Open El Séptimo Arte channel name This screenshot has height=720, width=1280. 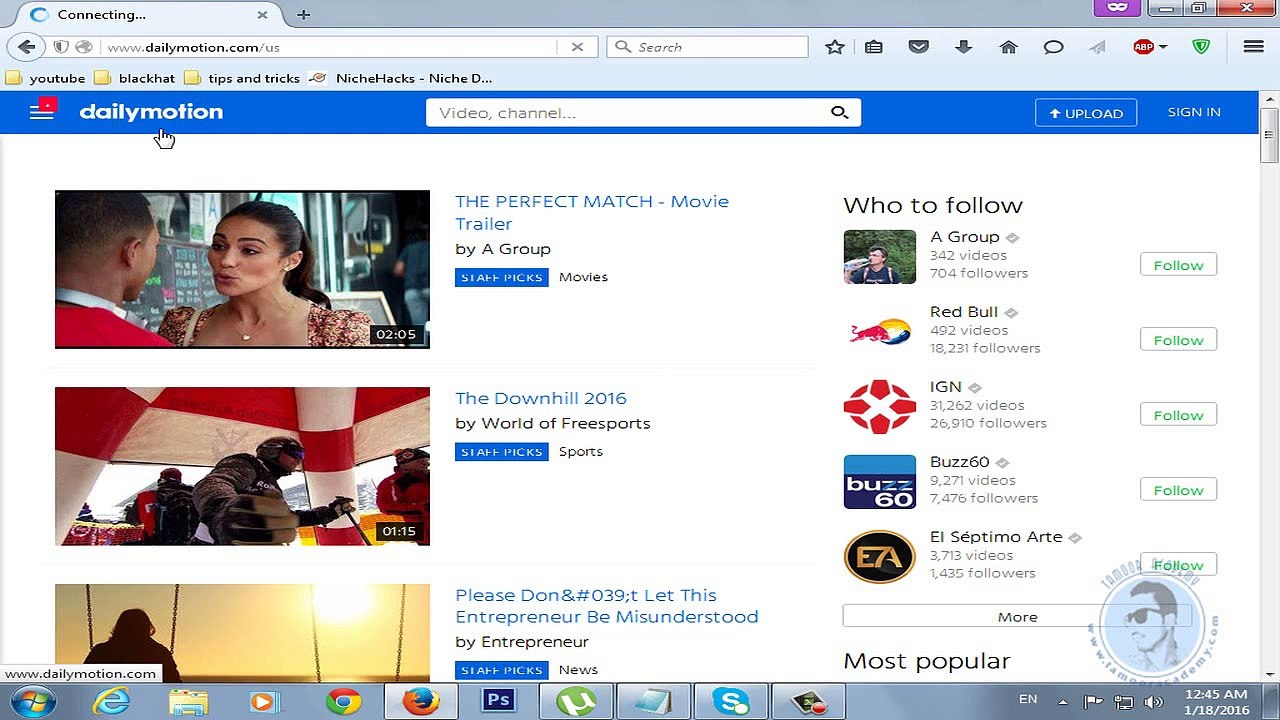pyautogui.click(x=996, y=537)
